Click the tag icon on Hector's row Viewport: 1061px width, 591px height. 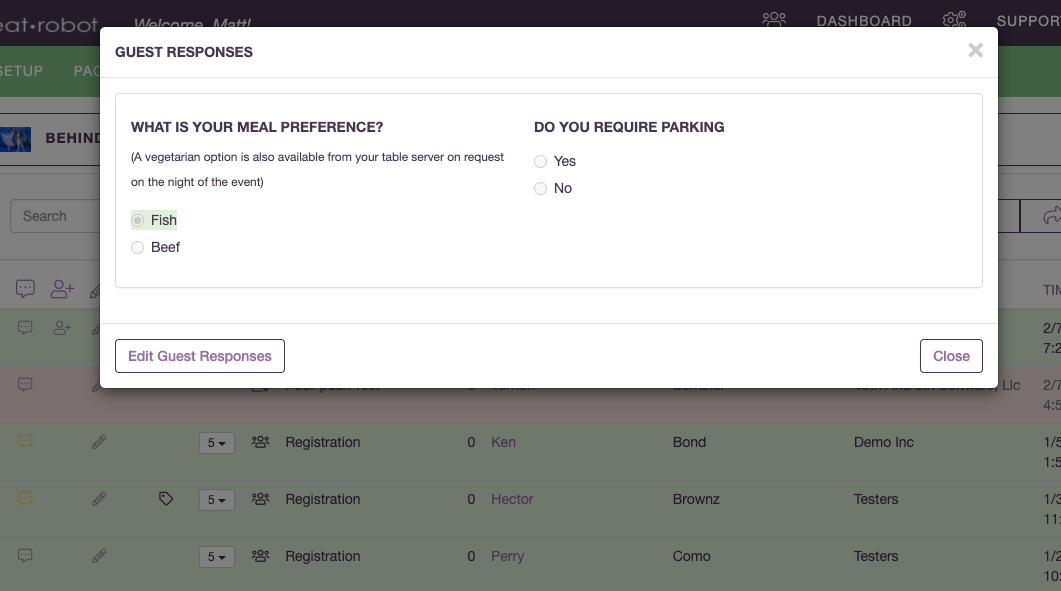pos(167,499)
